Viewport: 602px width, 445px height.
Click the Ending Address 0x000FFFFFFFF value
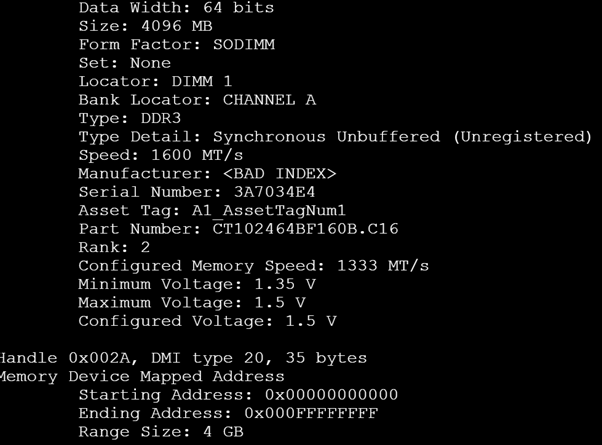click(x=311, y=413)
